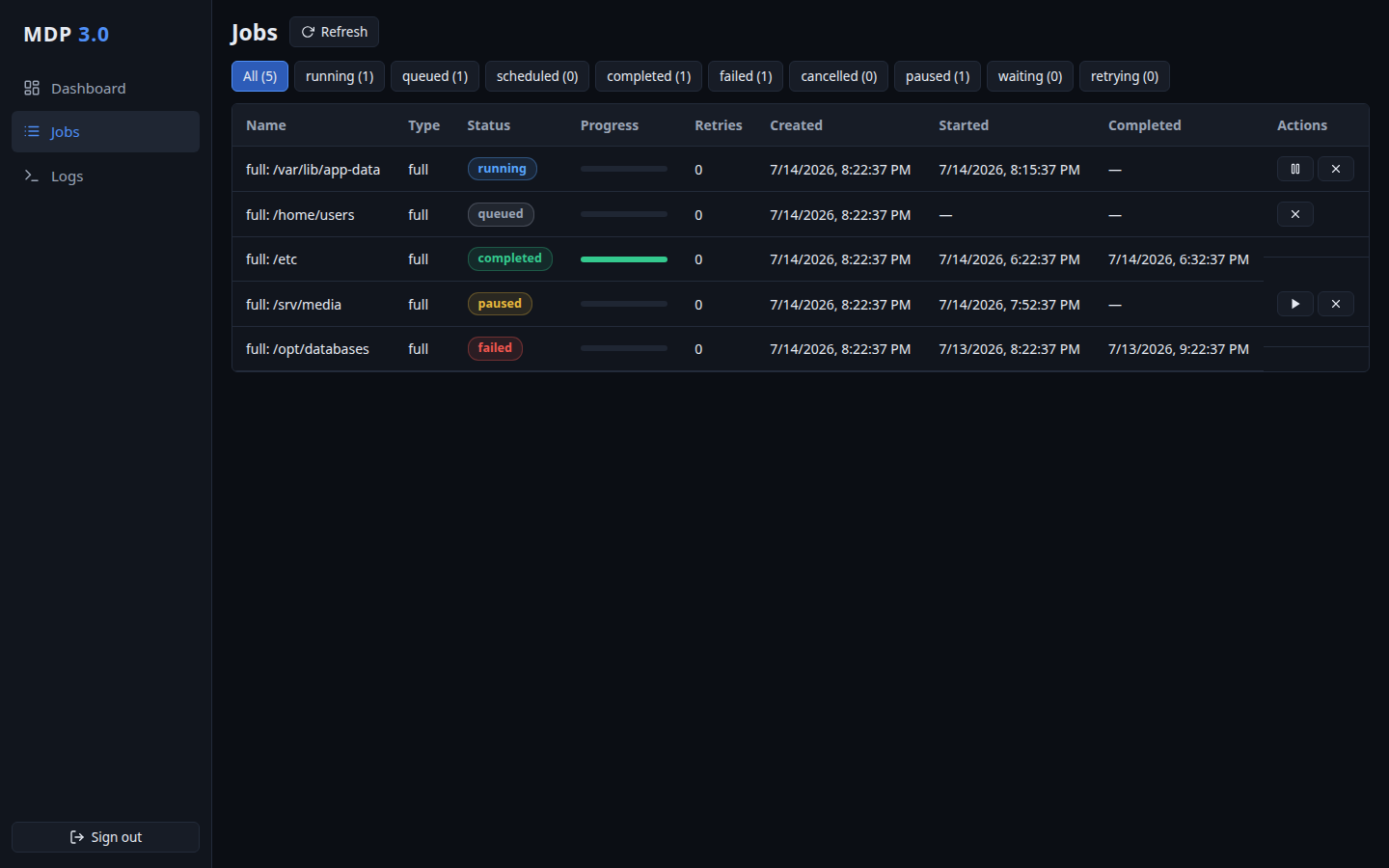The image size is (1389, 868).
Task: Resume the paused /srv/media job
Action: tap(1294, 304)
